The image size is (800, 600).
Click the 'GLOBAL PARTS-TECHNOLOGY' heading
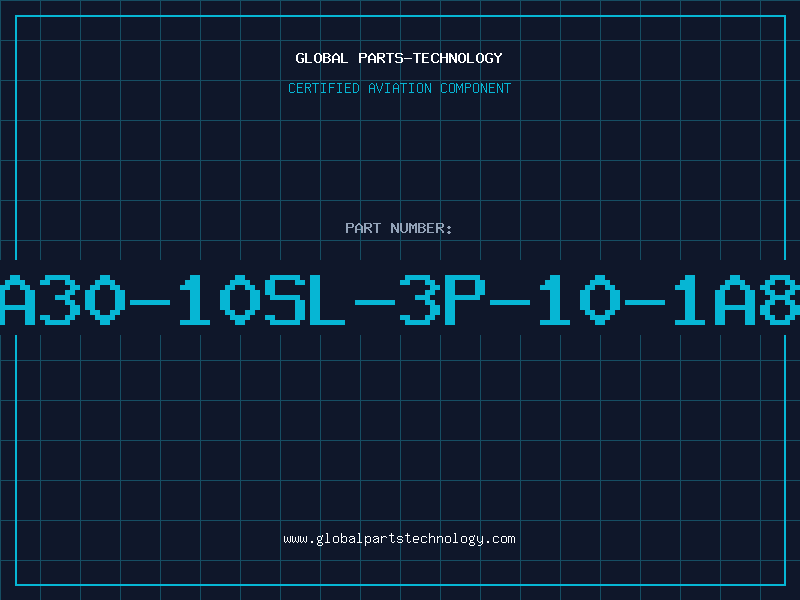[x=399, y=58]
